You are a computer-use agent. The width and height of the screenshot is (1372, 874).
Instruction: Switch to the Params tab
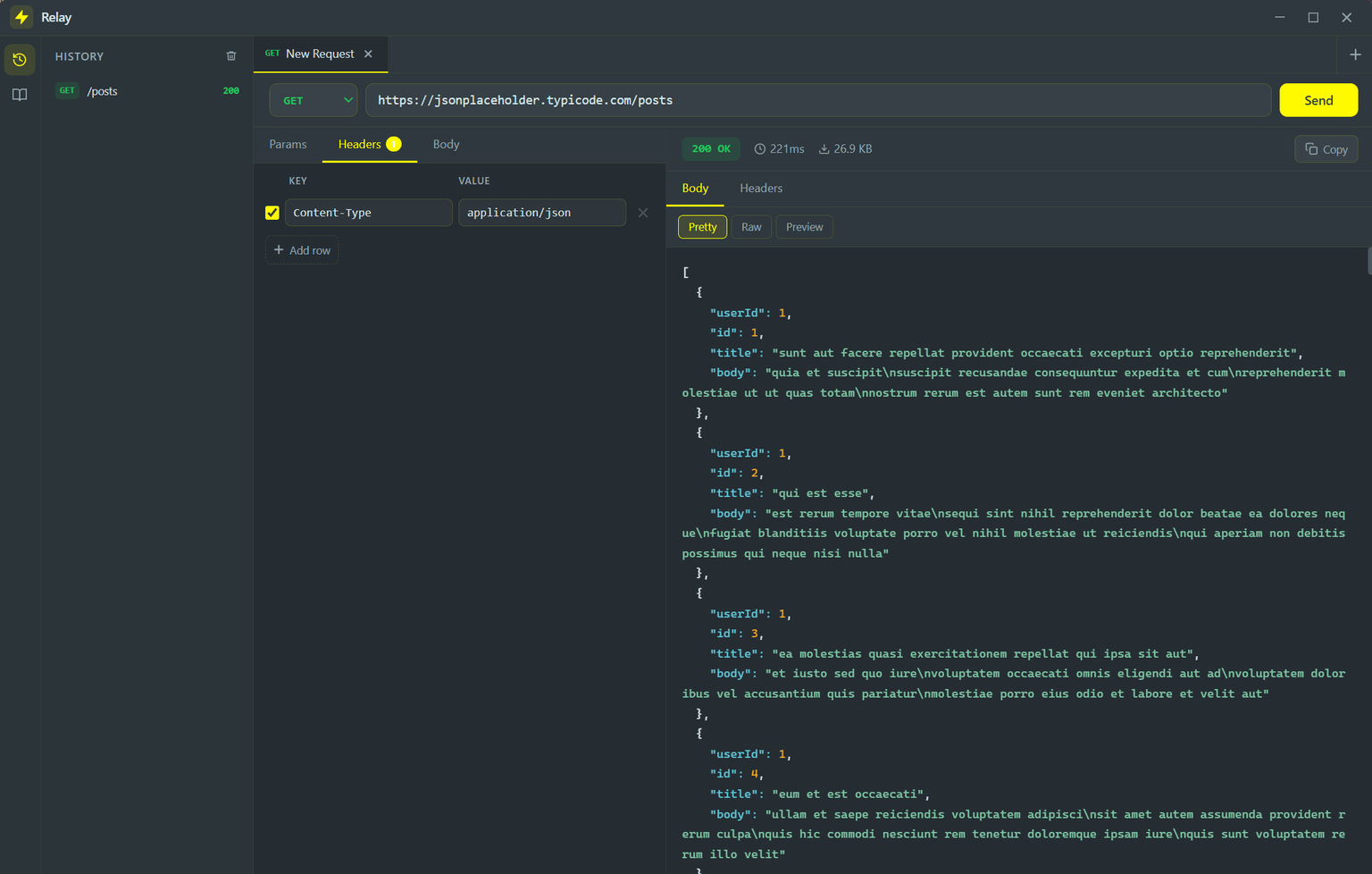tap(288, 144)
